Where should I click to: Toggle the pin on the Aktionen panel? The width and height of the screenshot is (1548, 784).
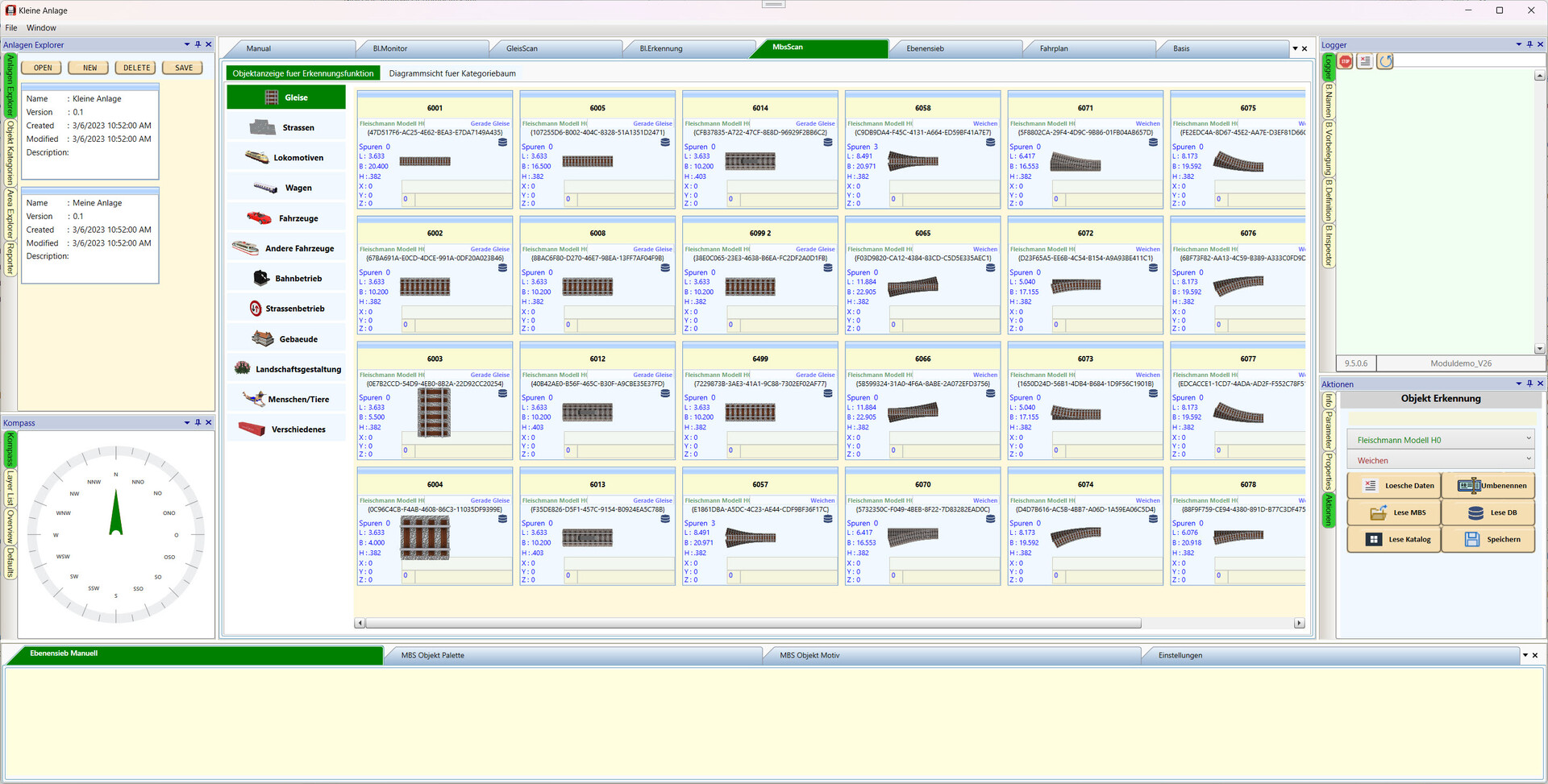tap(1529, 384)
